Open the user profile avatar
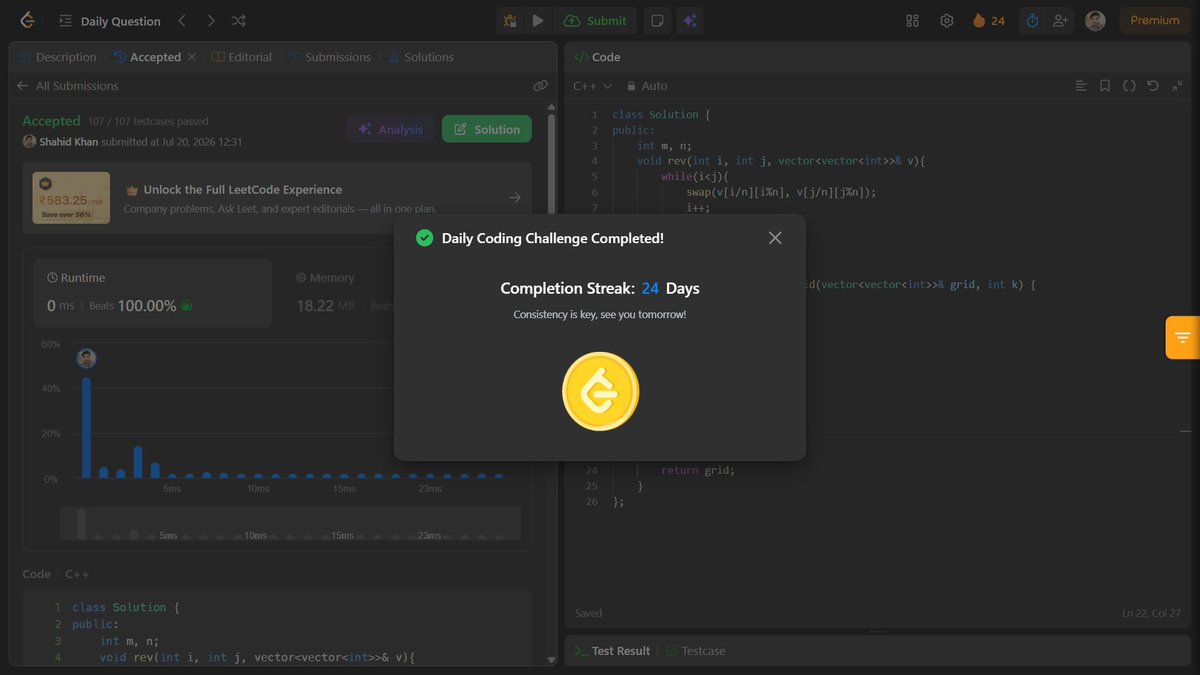The width and height of the screenshot is (1200, 675). [1096, 20]
